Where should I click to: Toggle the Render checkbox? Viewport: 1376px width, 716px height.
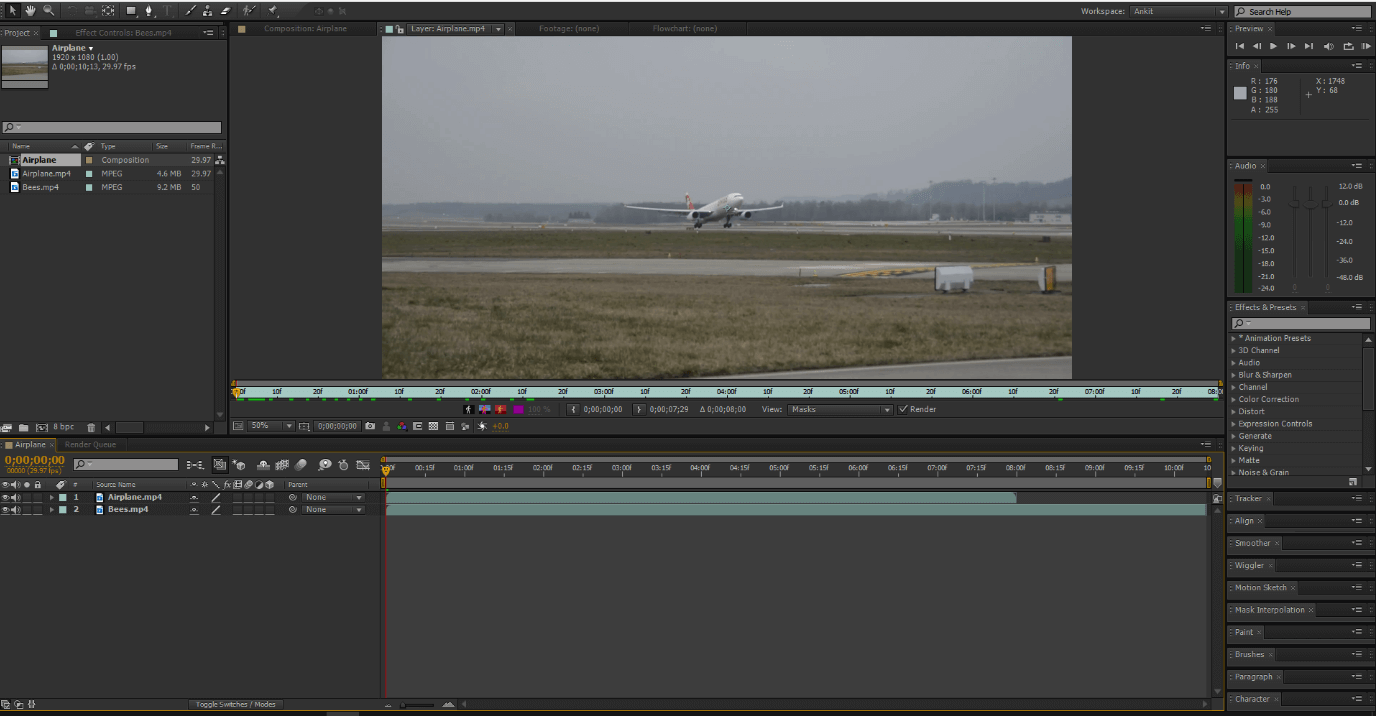click(x=904, y=409)
